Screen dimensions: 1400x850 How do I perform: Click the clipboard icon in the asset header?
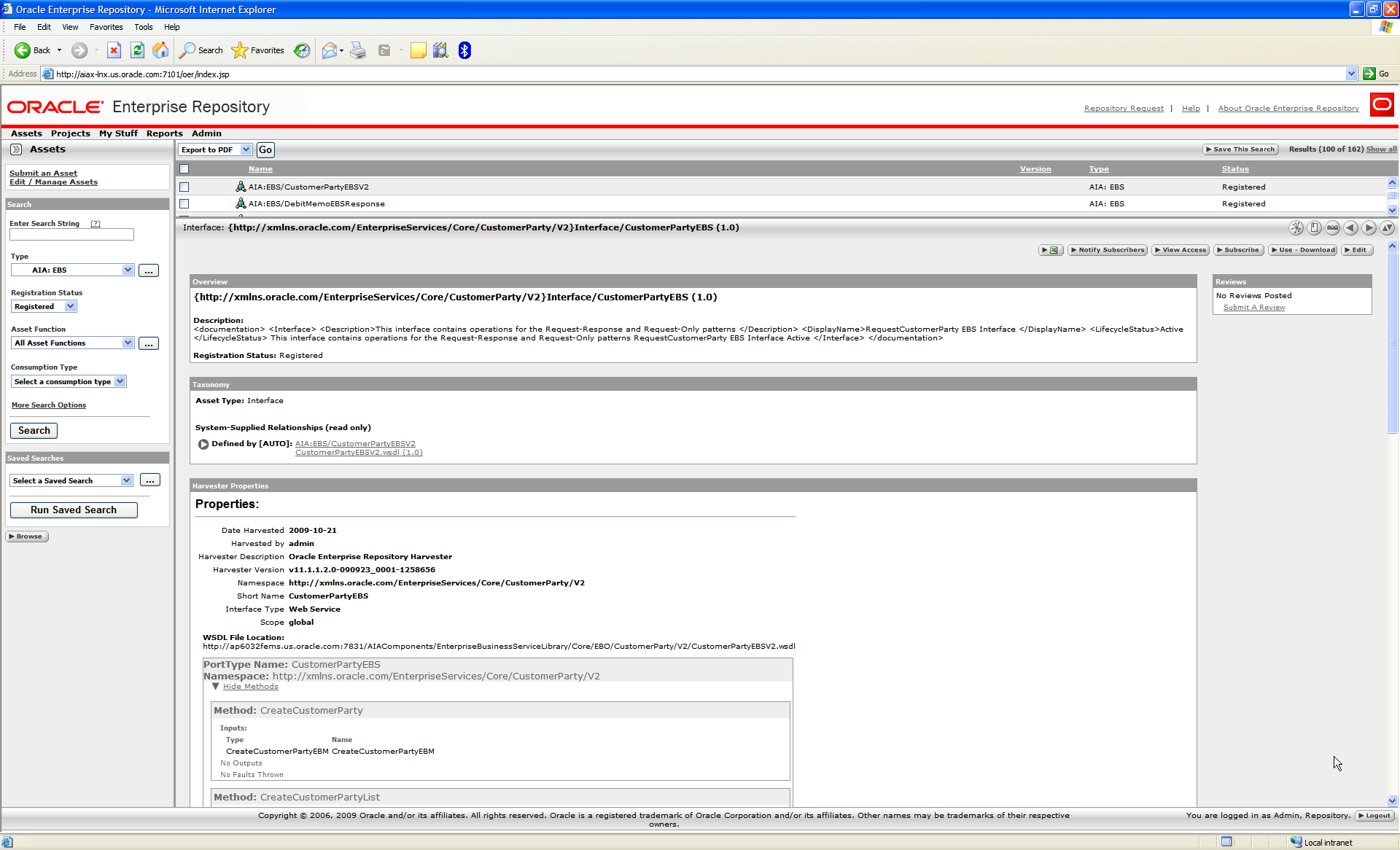tap(1314, 228)
